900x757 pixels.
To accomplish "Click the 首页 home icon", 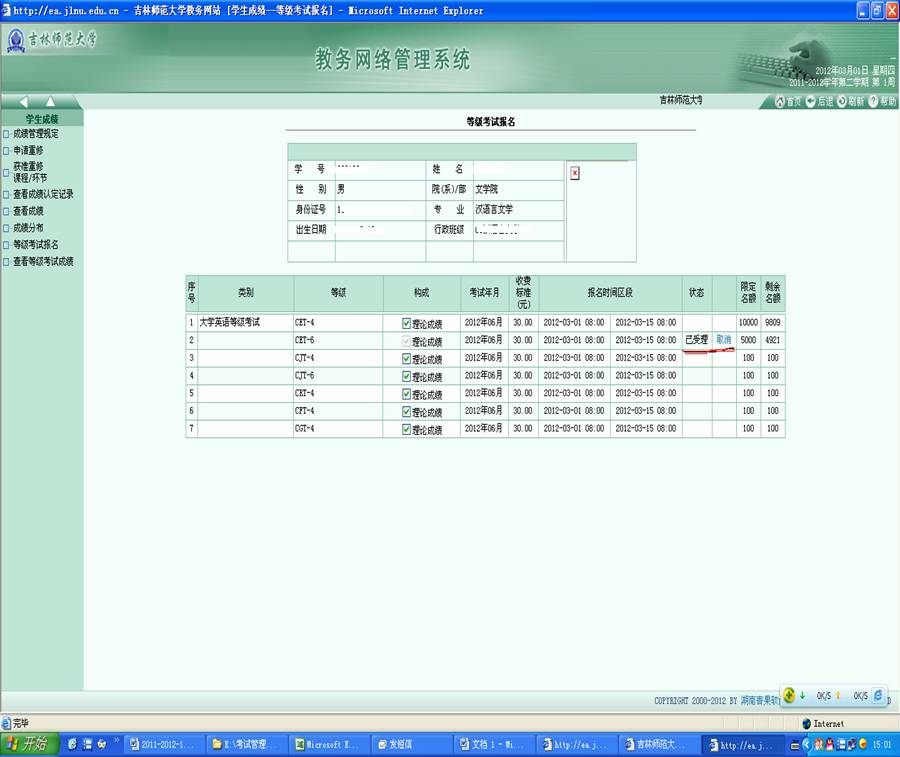I will click(781, 101).
